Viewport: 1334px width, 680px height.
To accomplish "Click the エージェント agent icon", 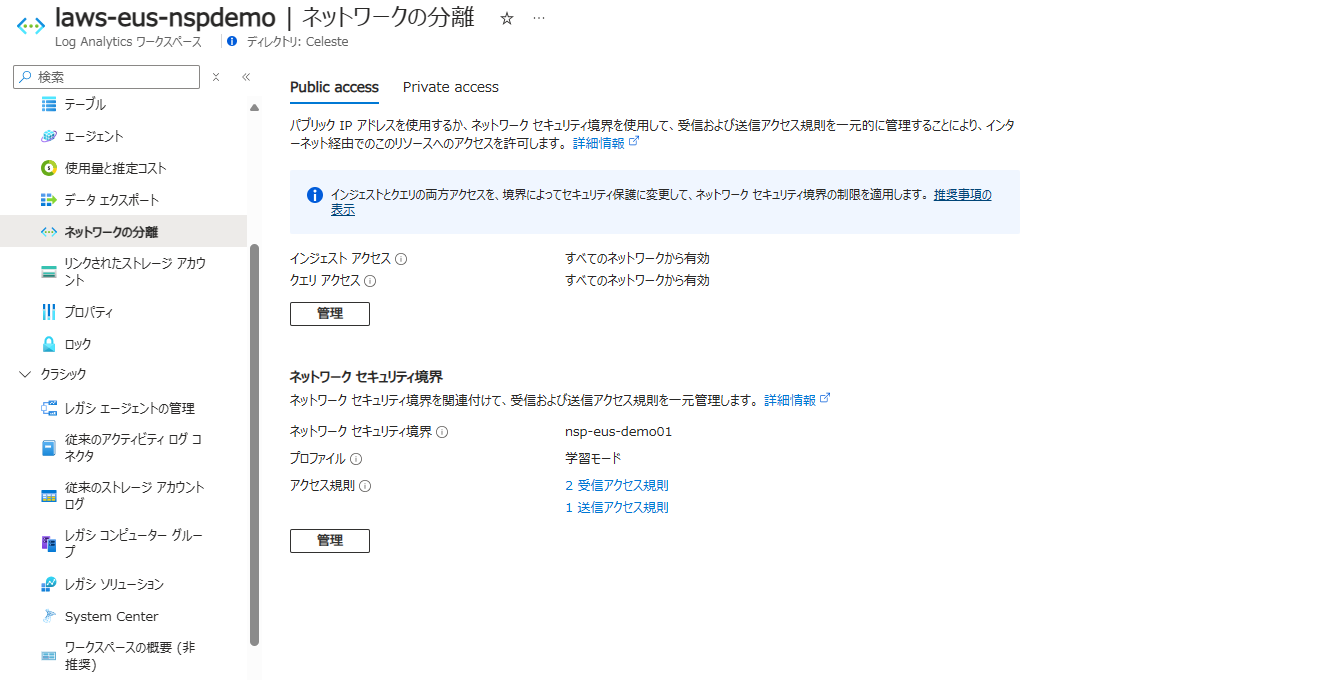I will coord(49,136).
